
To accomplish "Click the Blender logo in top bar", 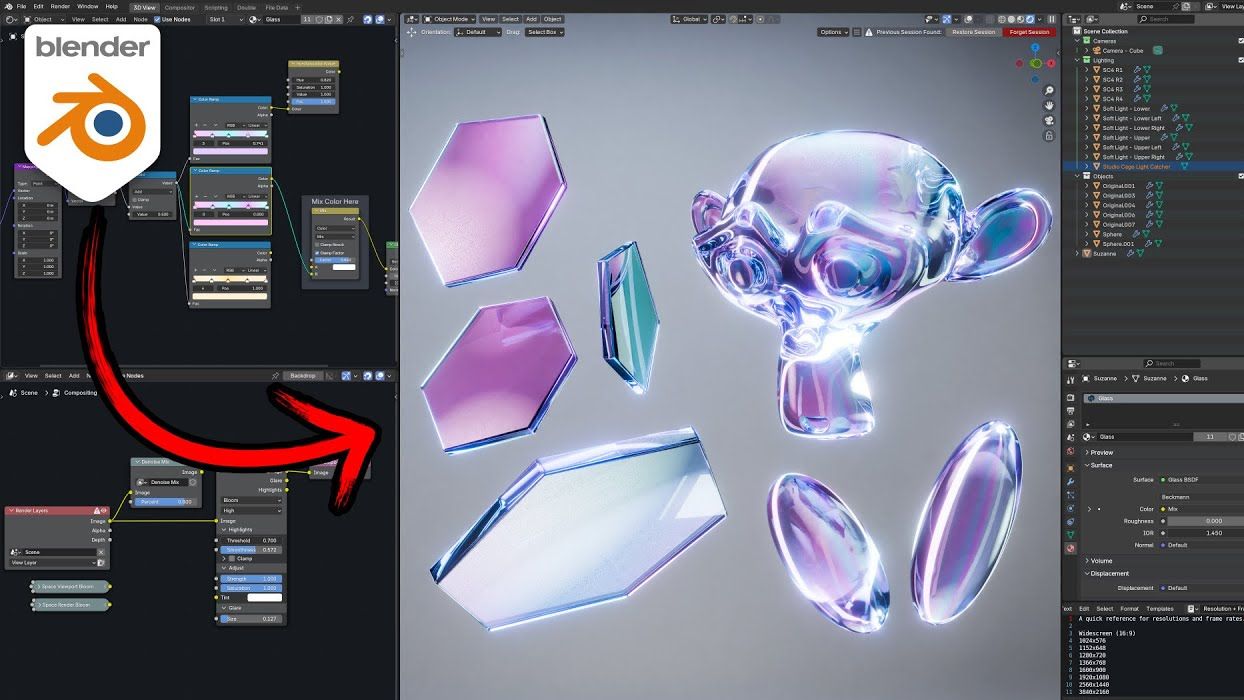I will click(7, 6).
